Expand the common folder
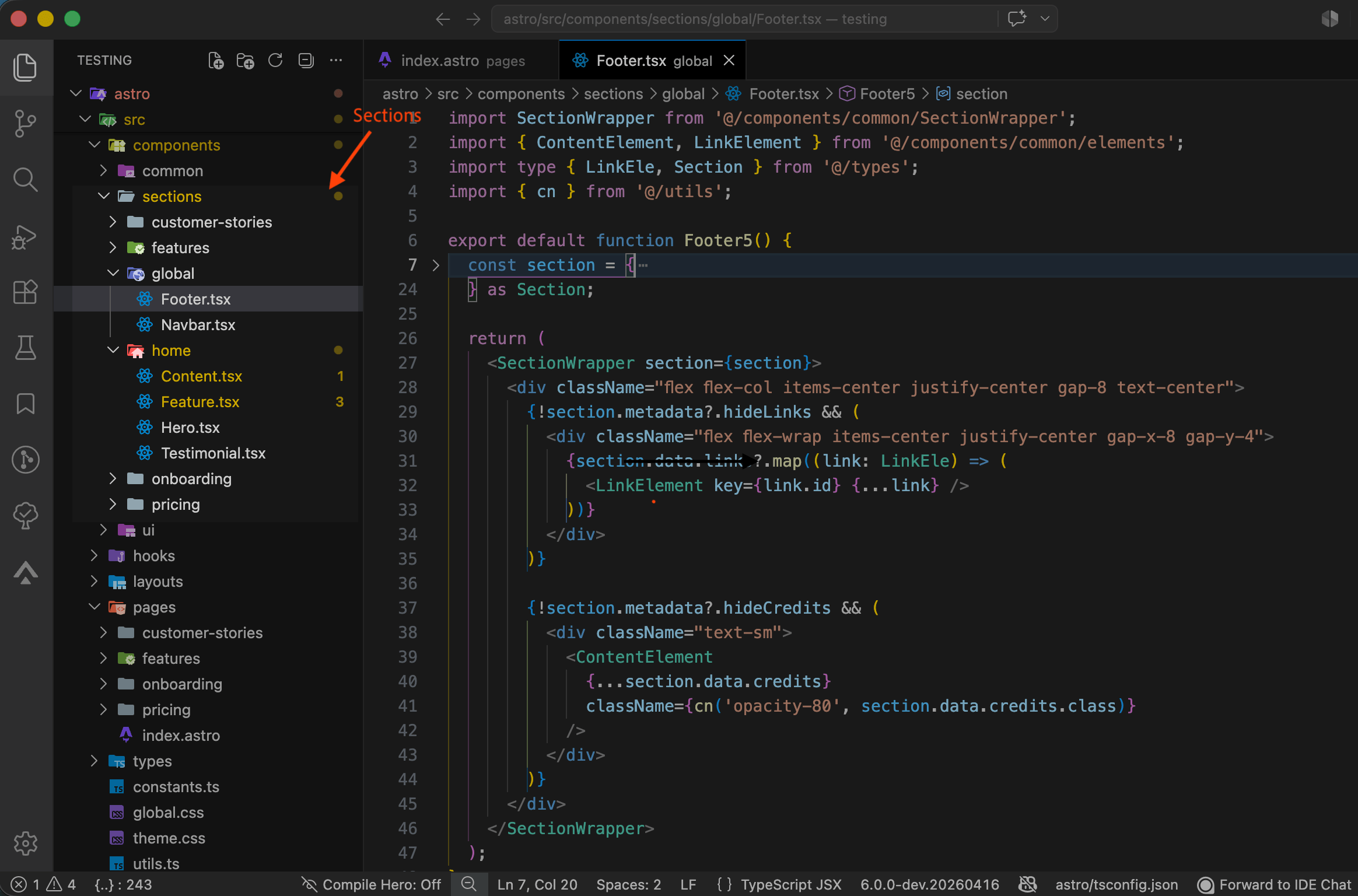 pos(104,170)
